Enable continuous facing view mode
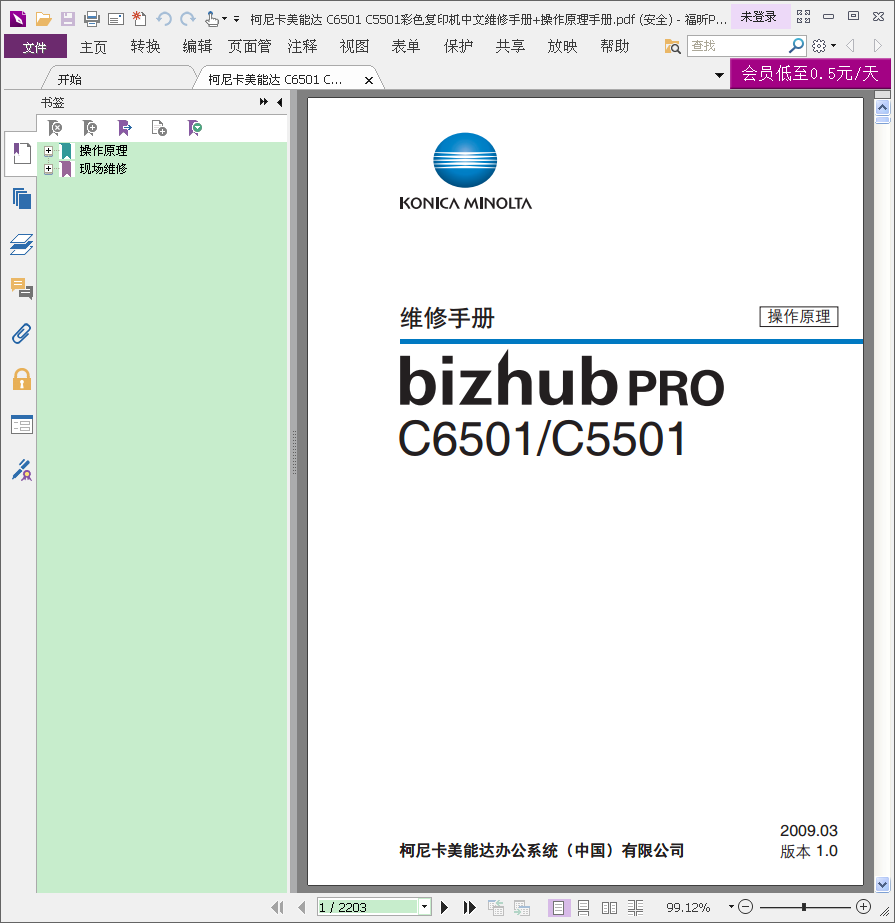Image resolution: width=895 pixels, height=923 pixels. pyautogui.click(x=635, y=908)
